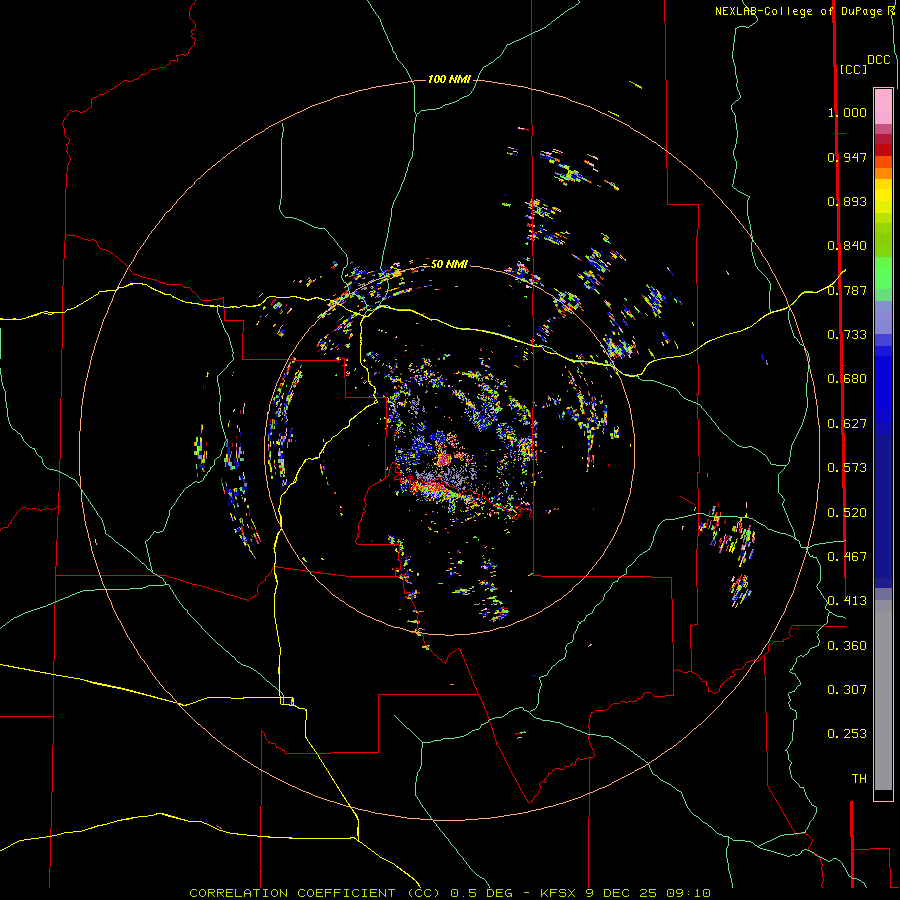
Task: Select the 50 NMI range ring label
Action: tap(449, 264)
